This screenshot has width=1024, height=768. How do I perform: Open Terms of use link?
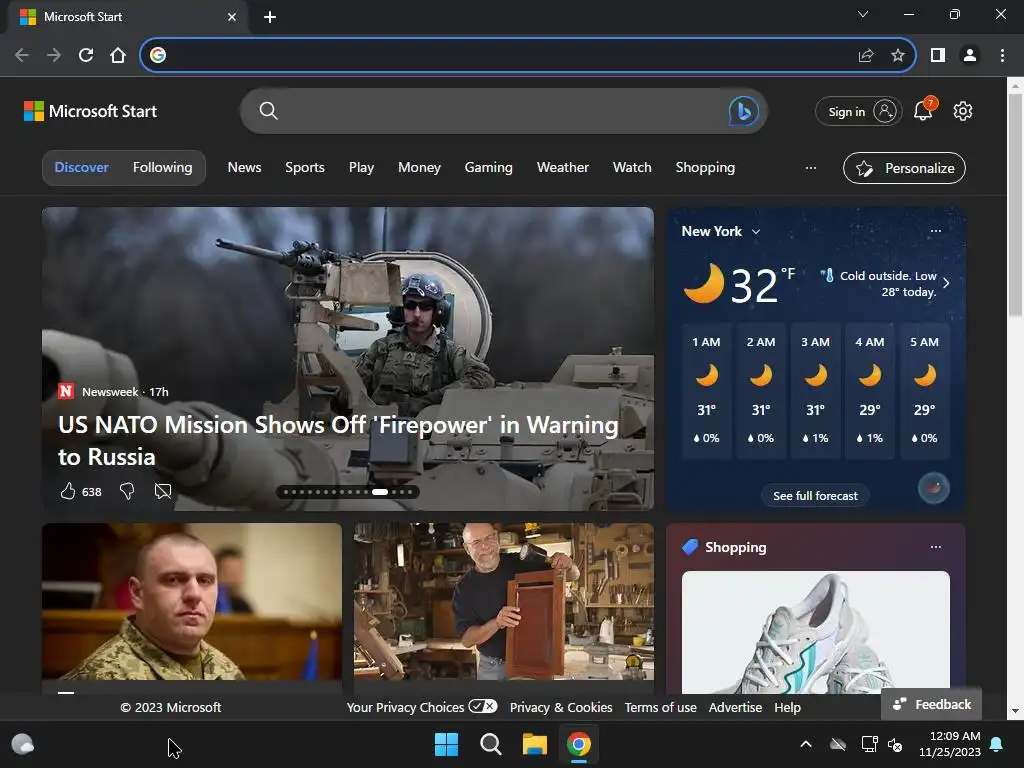click(660, 707)
